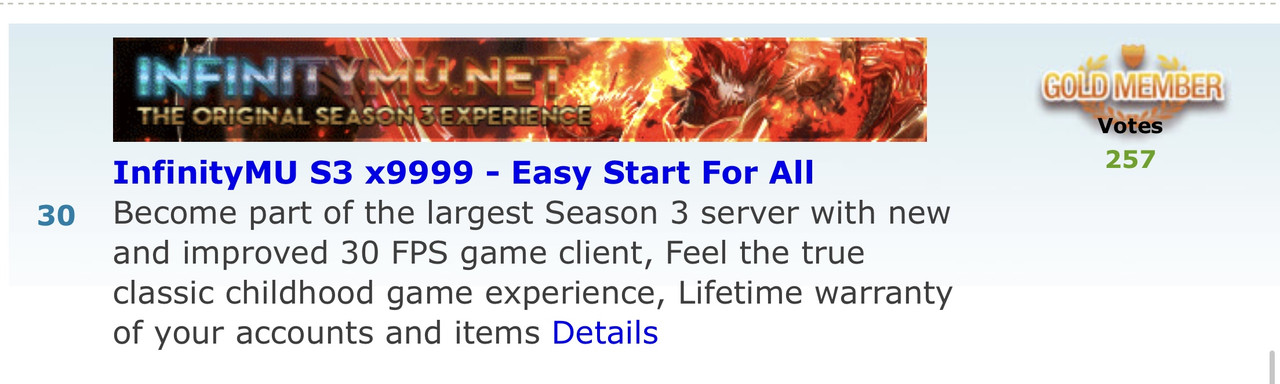Open the InfinityMU.net banner image
Screen dimensions: 1280x384
pyautogui.click(x=520, y=90)
